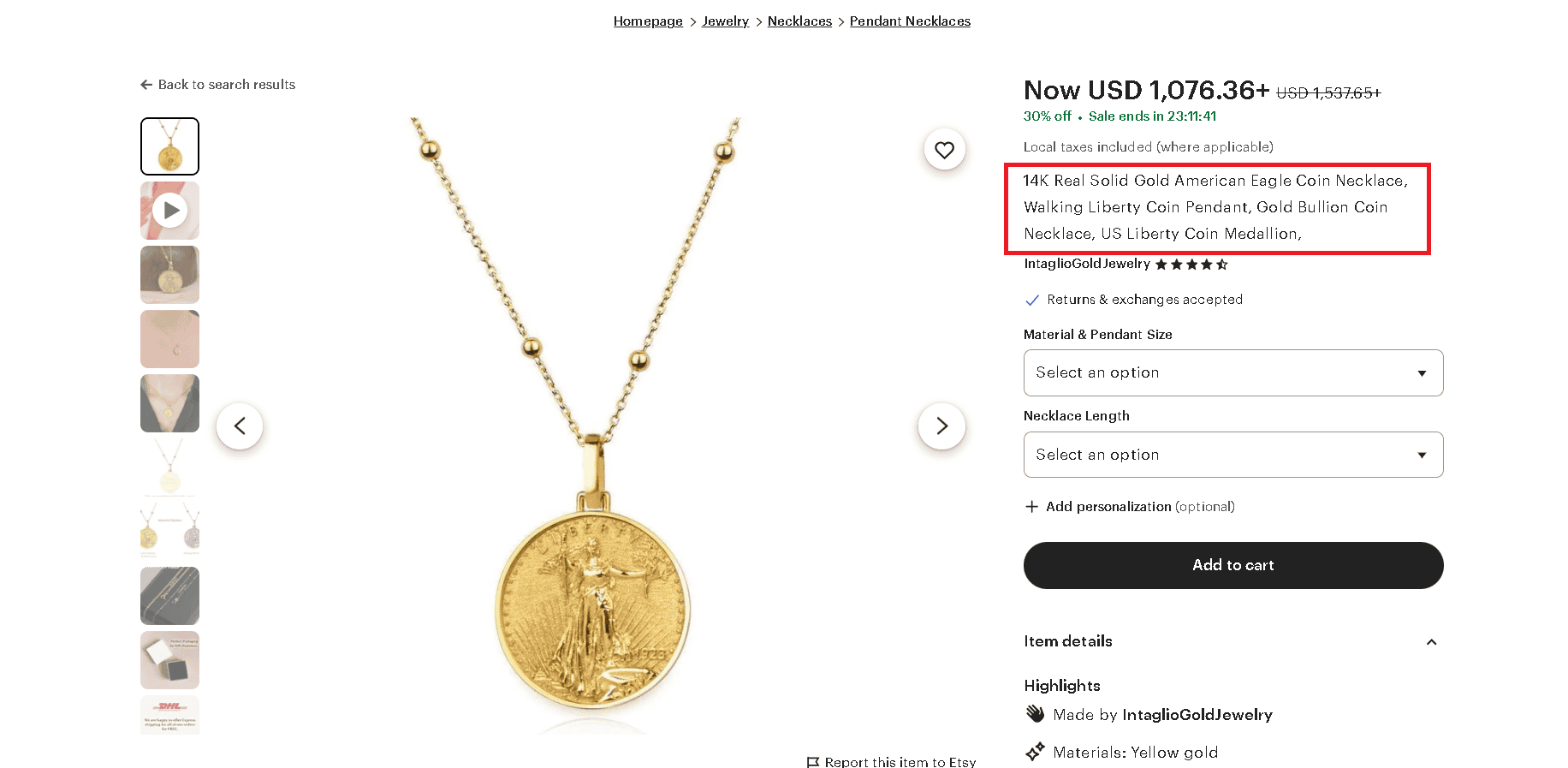Screen dimensions: 1568x768
Task: Navigate to Necklaces in the breadcrumb
Action: point(799,21)
